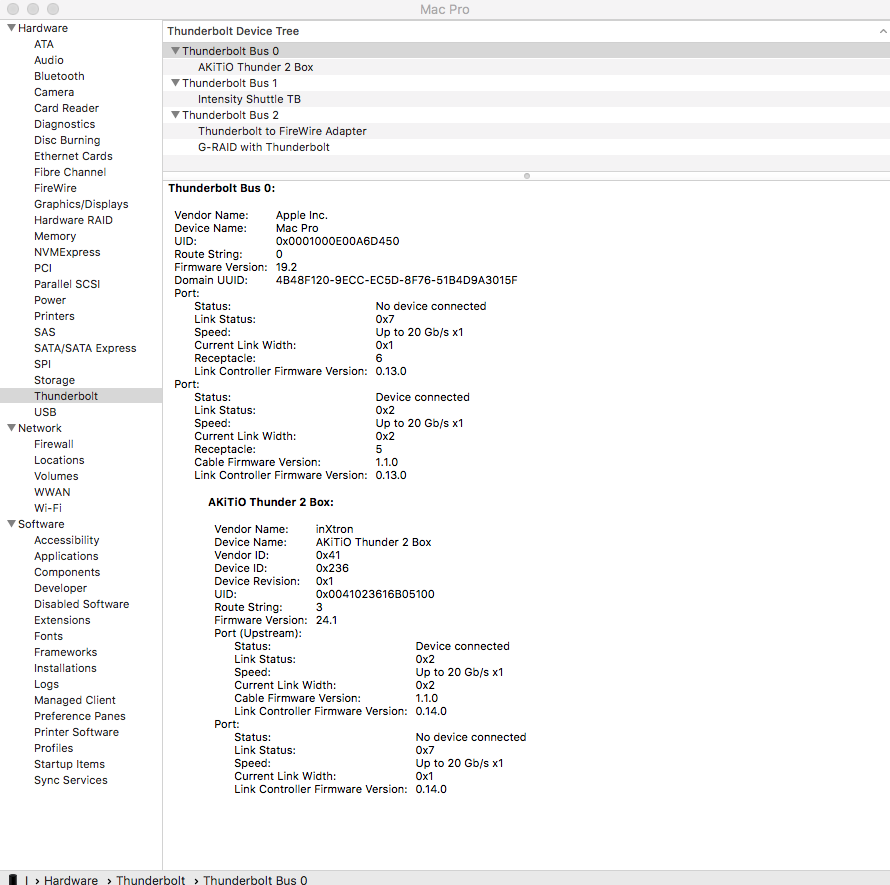The width and height of the screenshot is (890, 885).
Task: Click the pane splitter handle dot
Action: tap(527, 176)
